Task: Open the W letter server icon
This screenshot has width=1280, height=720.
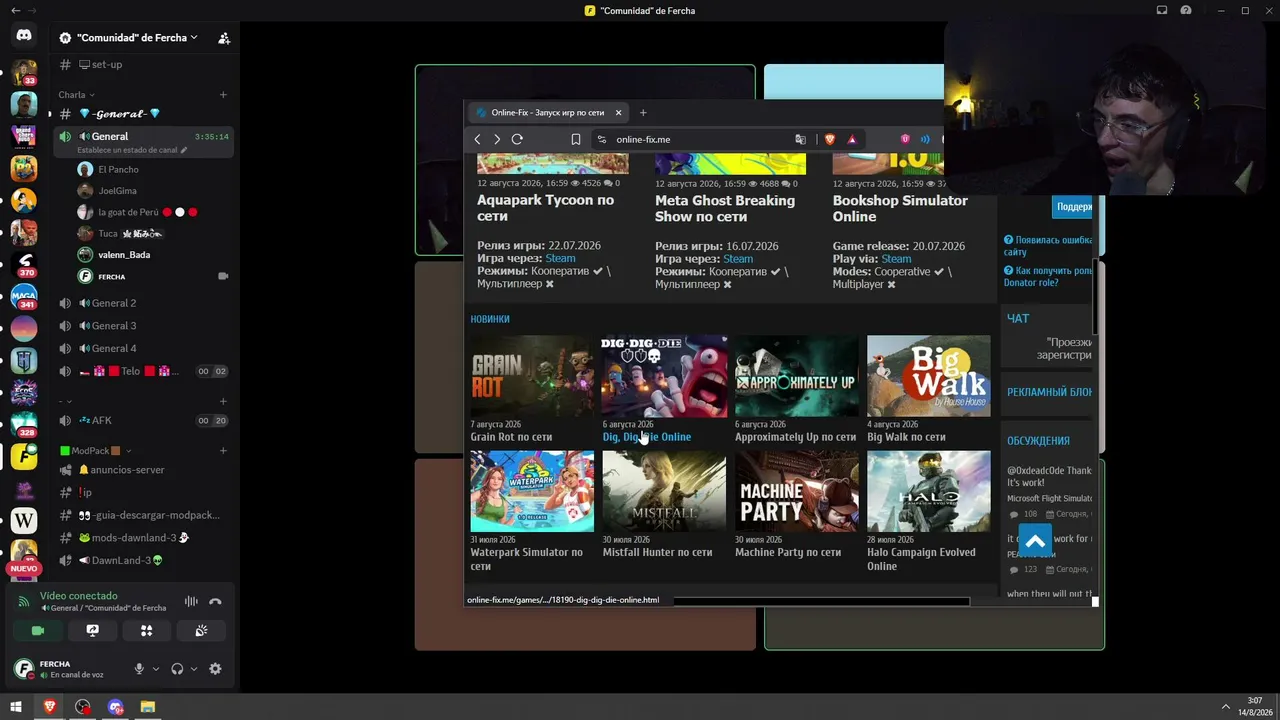Action: (24, 520)
